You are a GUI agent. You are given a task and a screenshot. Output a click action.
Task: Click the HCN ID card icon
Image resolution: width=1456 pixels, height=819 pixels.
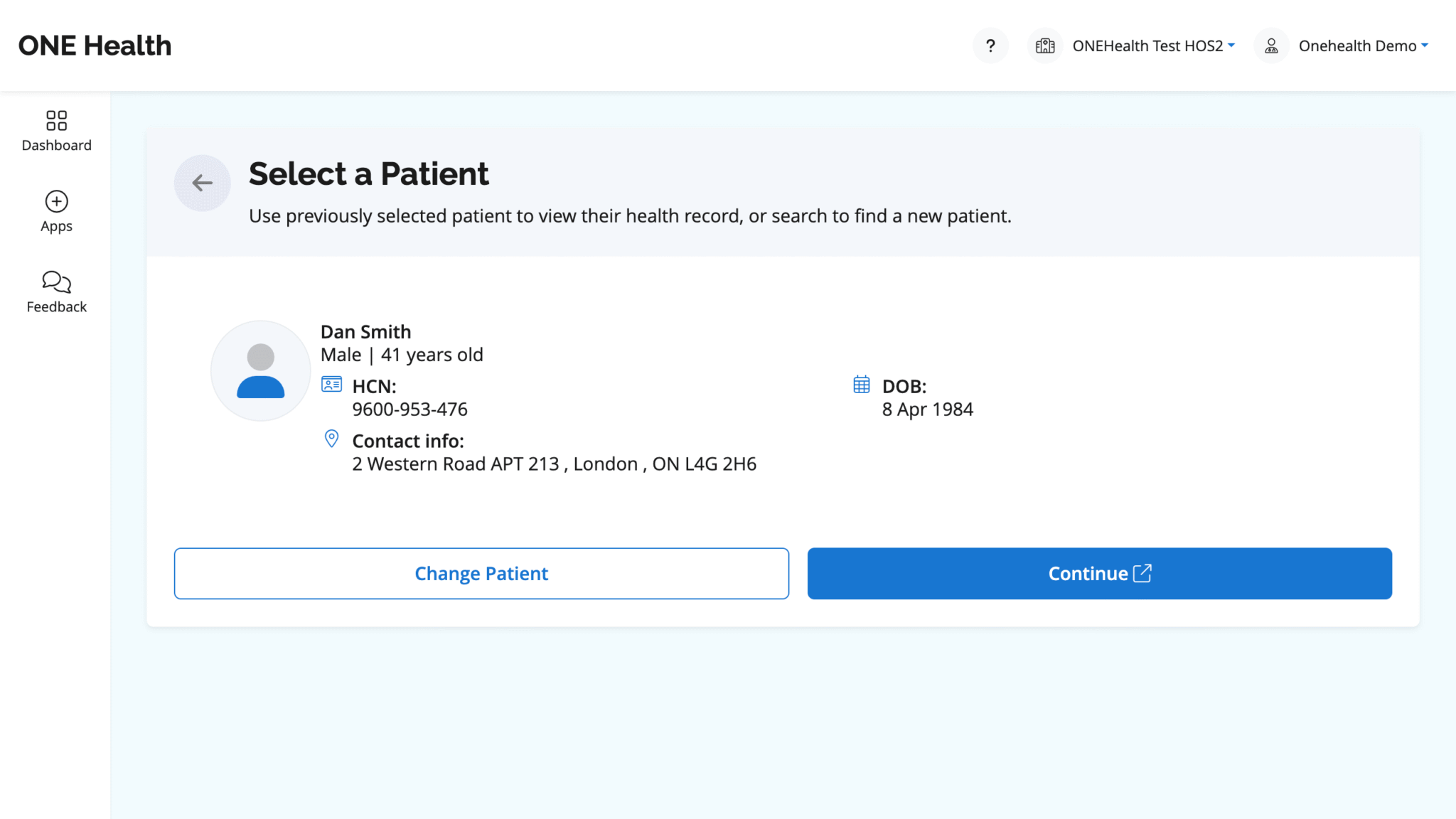(331, 385)
